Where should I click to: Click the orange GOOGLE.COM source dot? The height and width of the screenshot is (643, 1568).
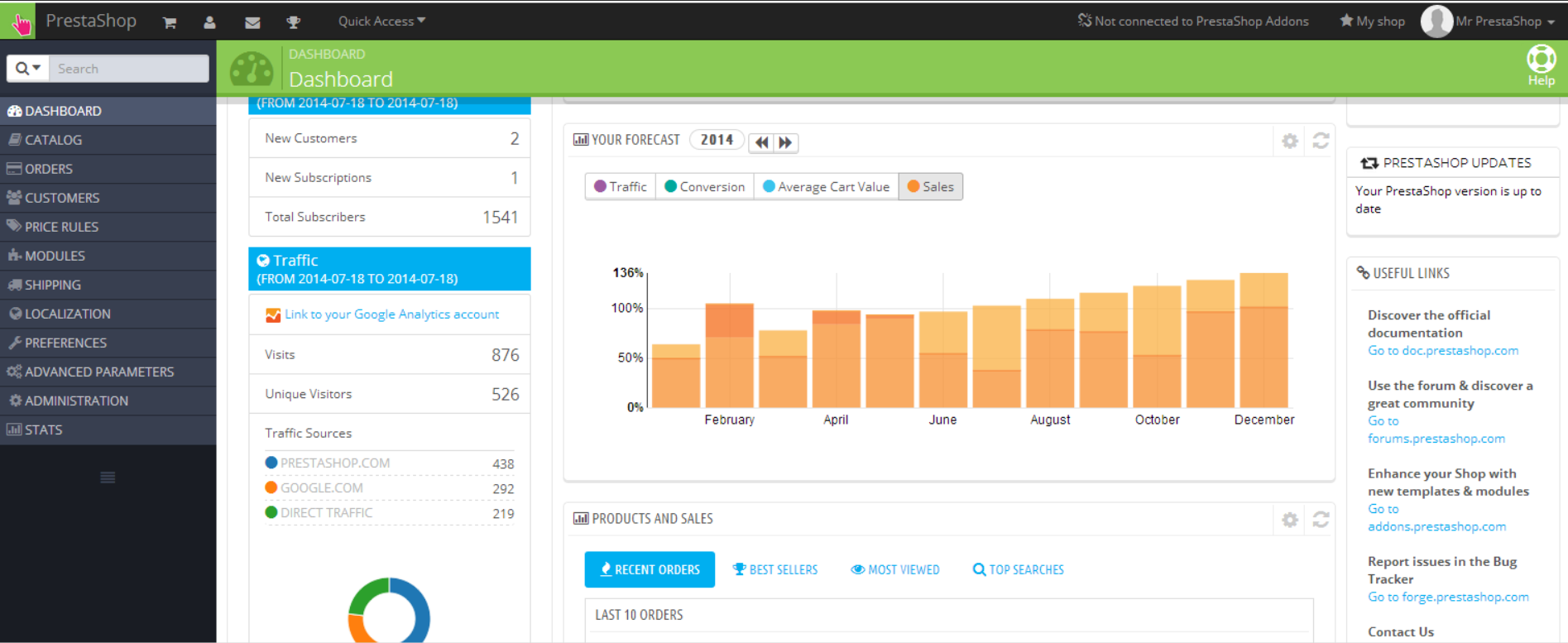tap(271, 487)
